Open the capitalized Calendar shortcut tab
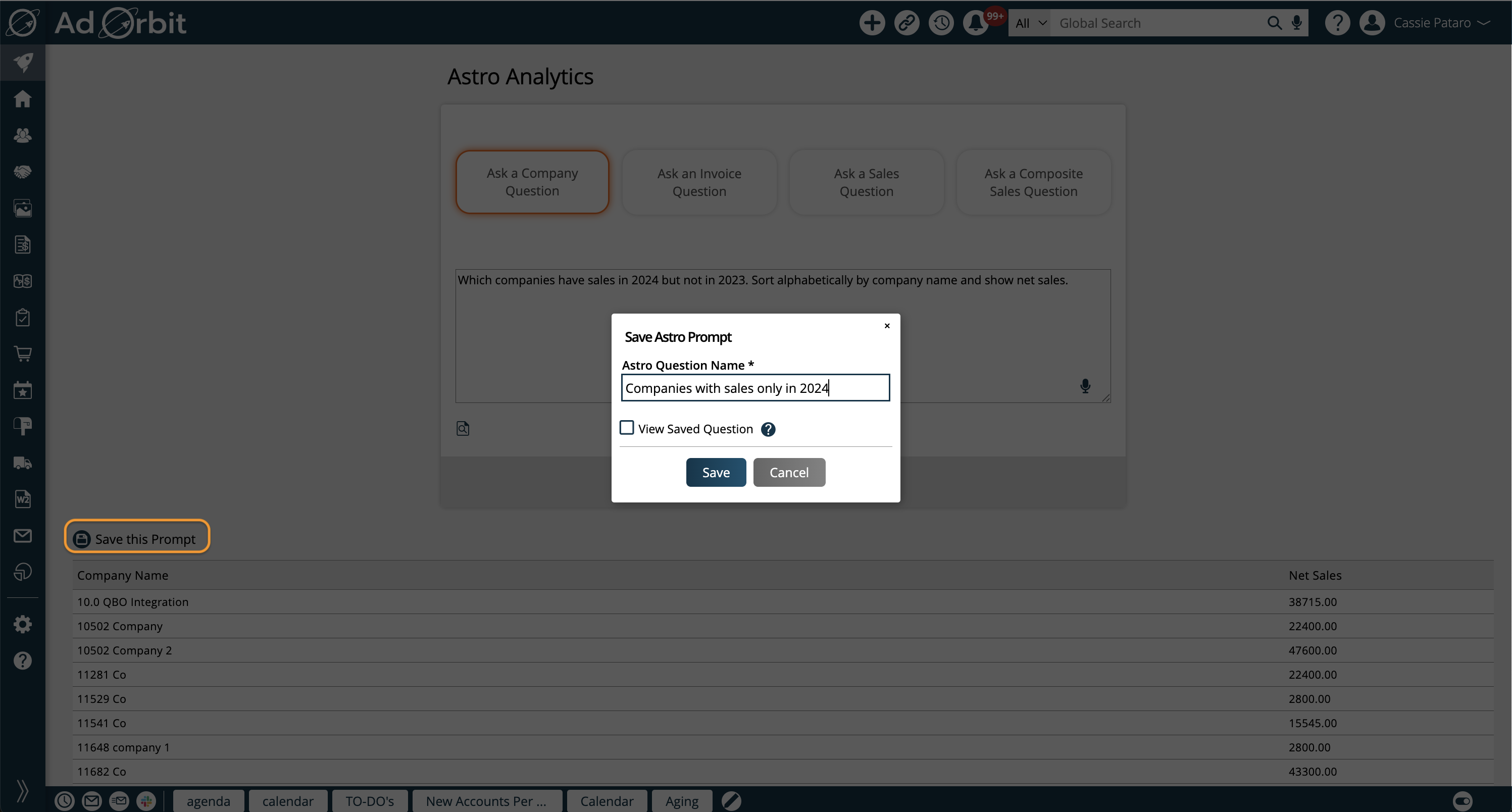 coord(607,801)
